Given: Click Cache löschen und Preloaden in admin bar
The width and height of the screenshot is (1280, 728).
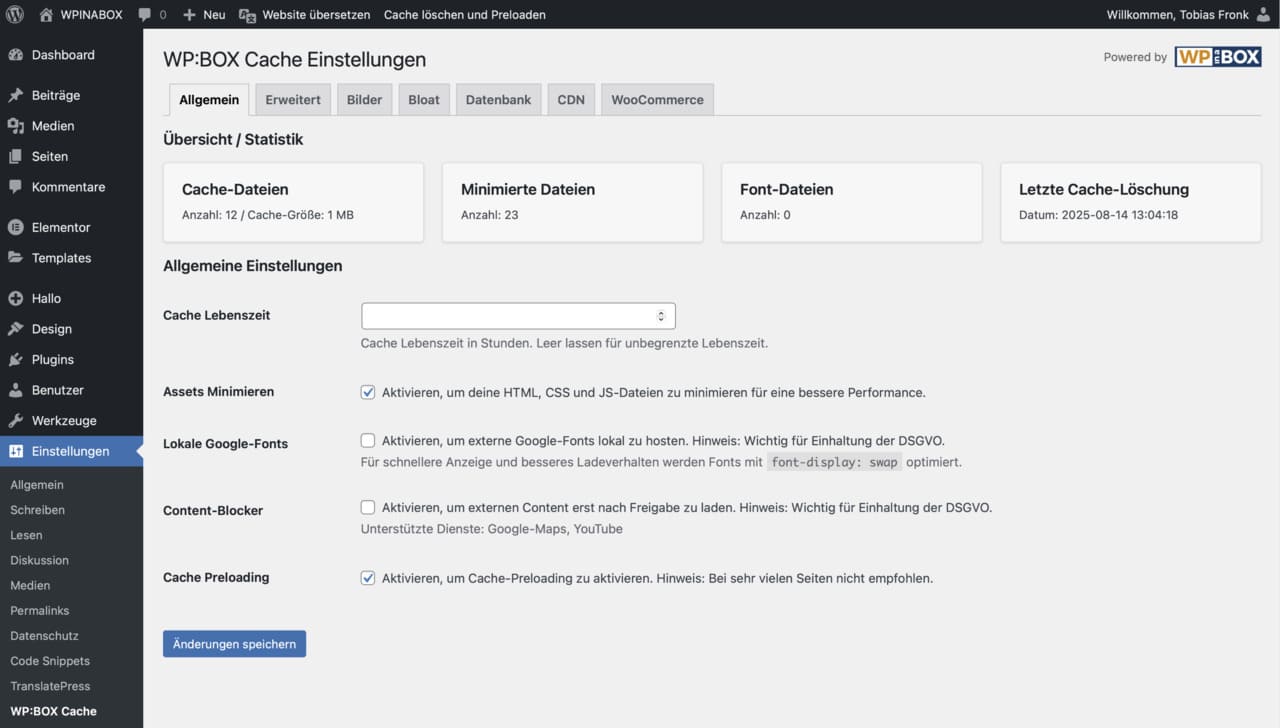Looking at the screenshot, I should click(x=465, y=15).
